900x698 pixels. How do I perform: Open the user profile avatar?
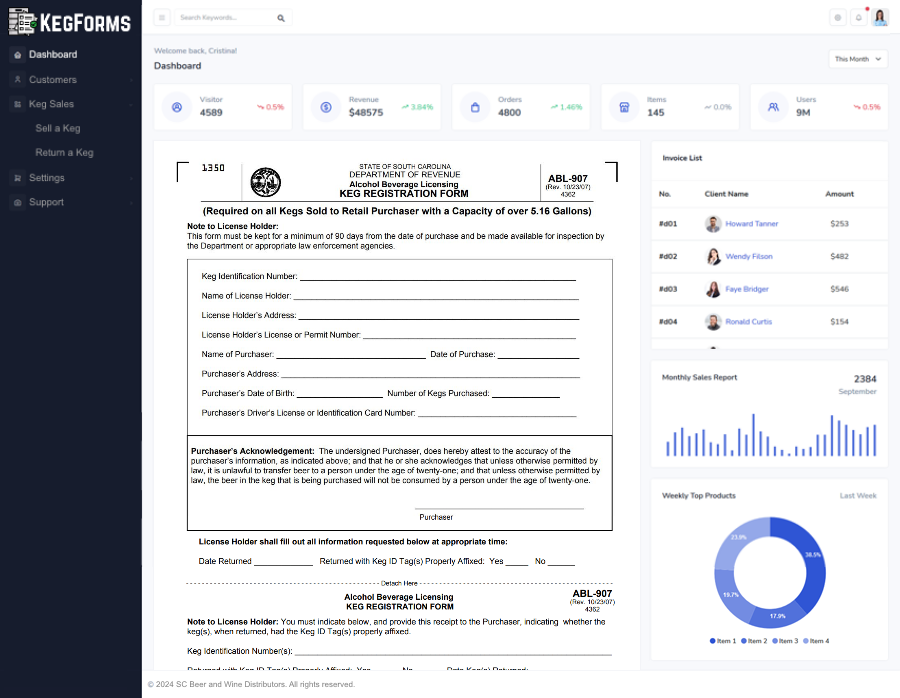pos(880,17)
